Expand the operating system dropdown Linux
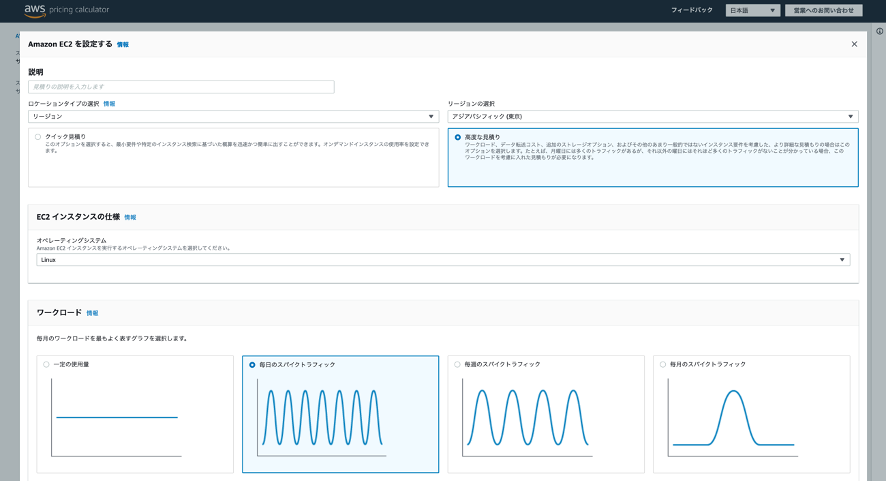 pyautogui.click(x=443, y=260)
